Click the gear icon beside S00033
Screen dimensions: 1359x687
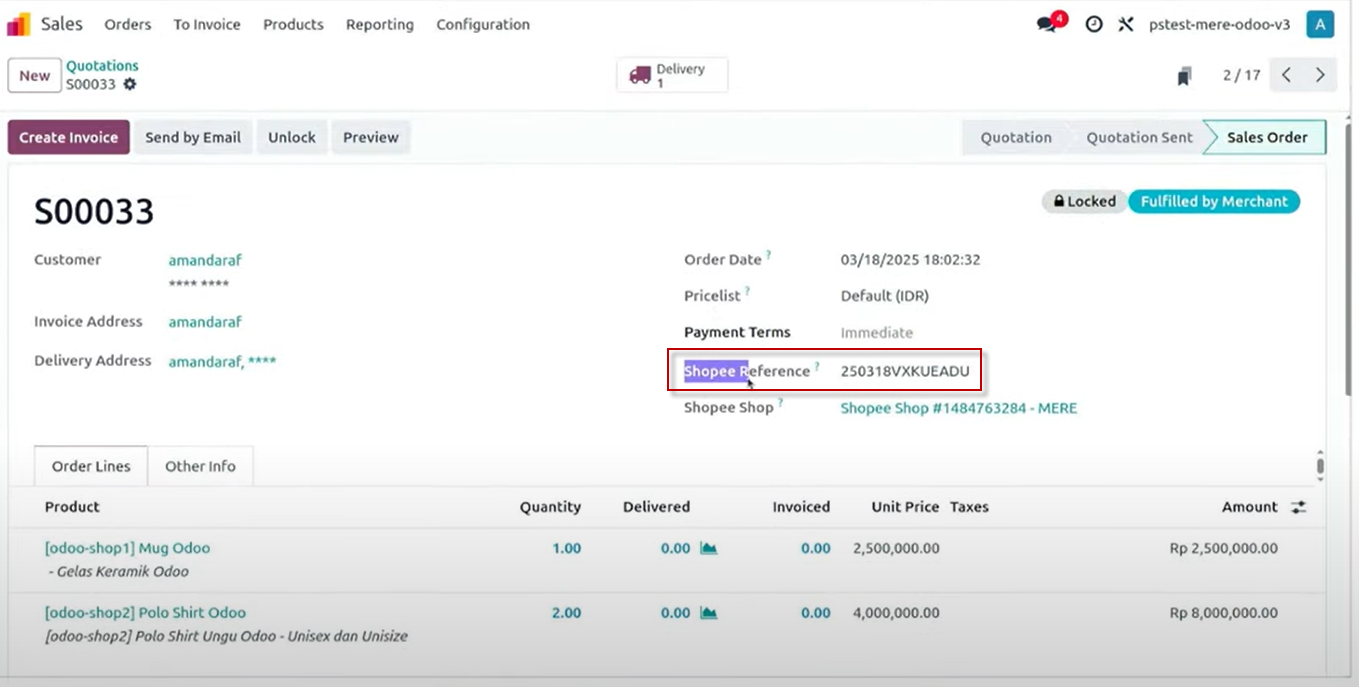[x=129, y=85]
